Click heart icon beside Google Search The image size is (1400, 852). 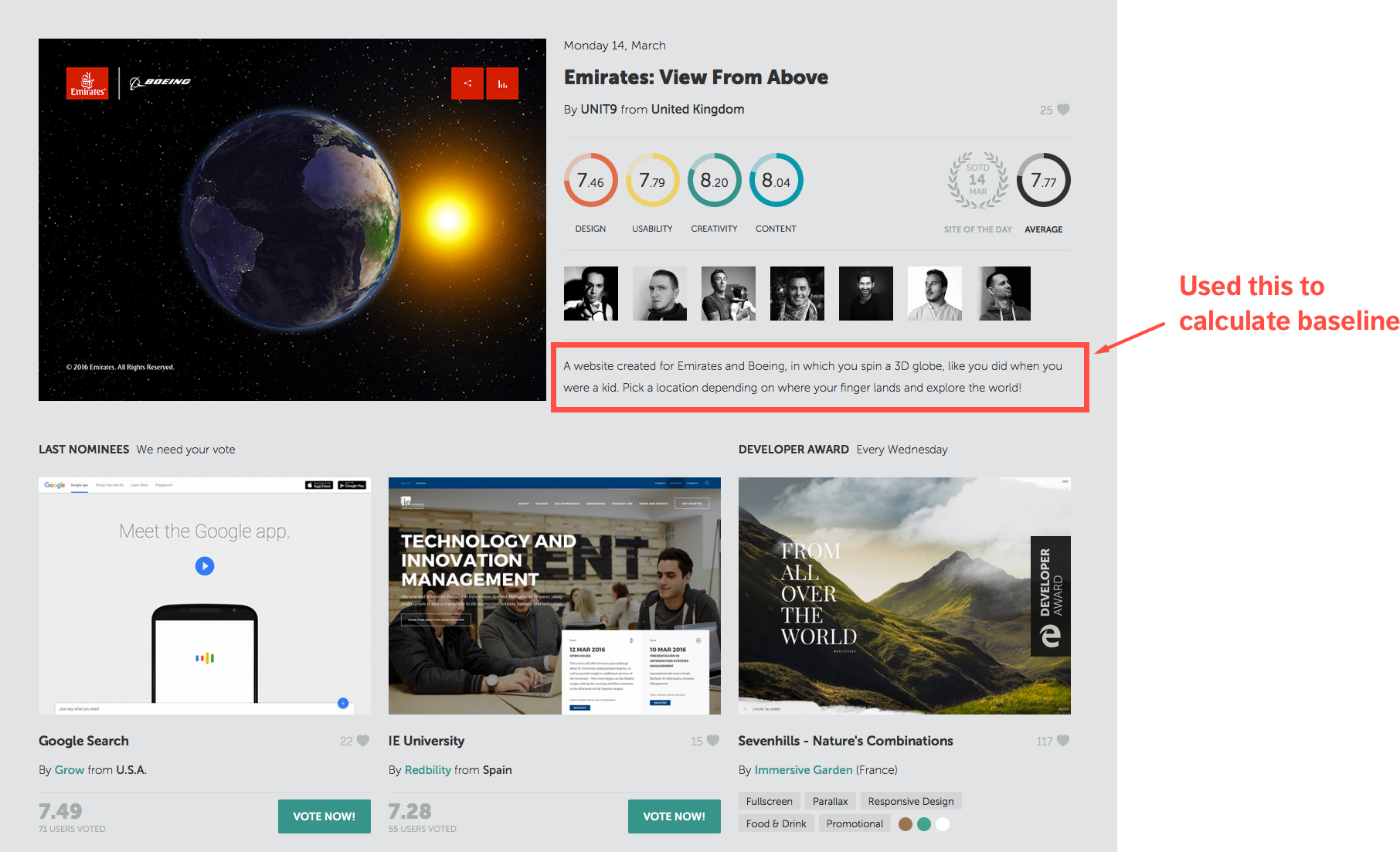(x=363, y=741)
